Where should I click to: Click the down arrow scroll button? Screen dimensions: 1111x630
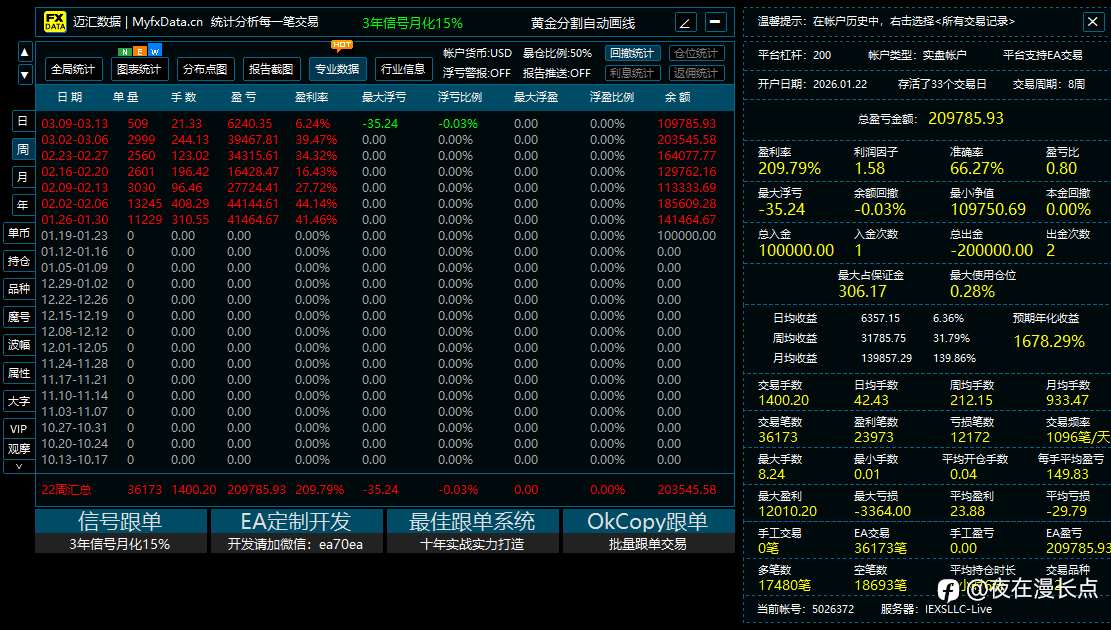[25, 74]
